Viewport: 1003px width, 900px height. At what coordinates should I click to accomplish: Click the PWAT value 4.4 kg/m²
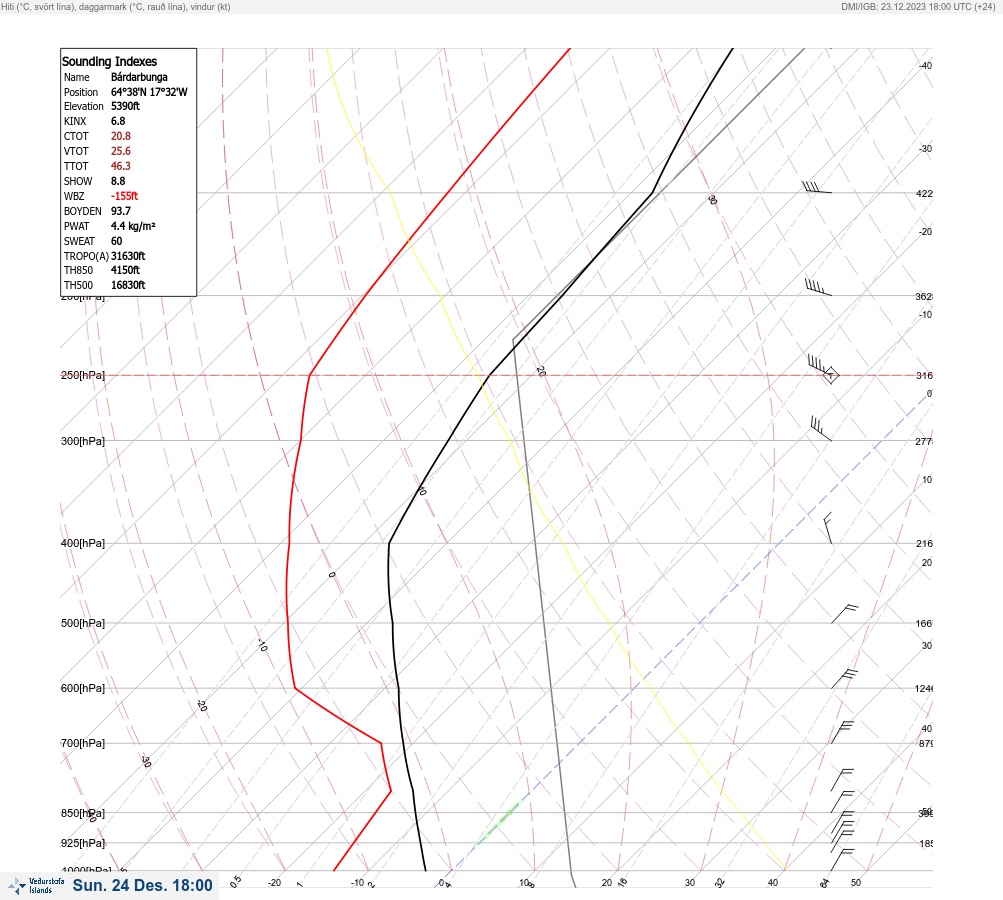133,226
